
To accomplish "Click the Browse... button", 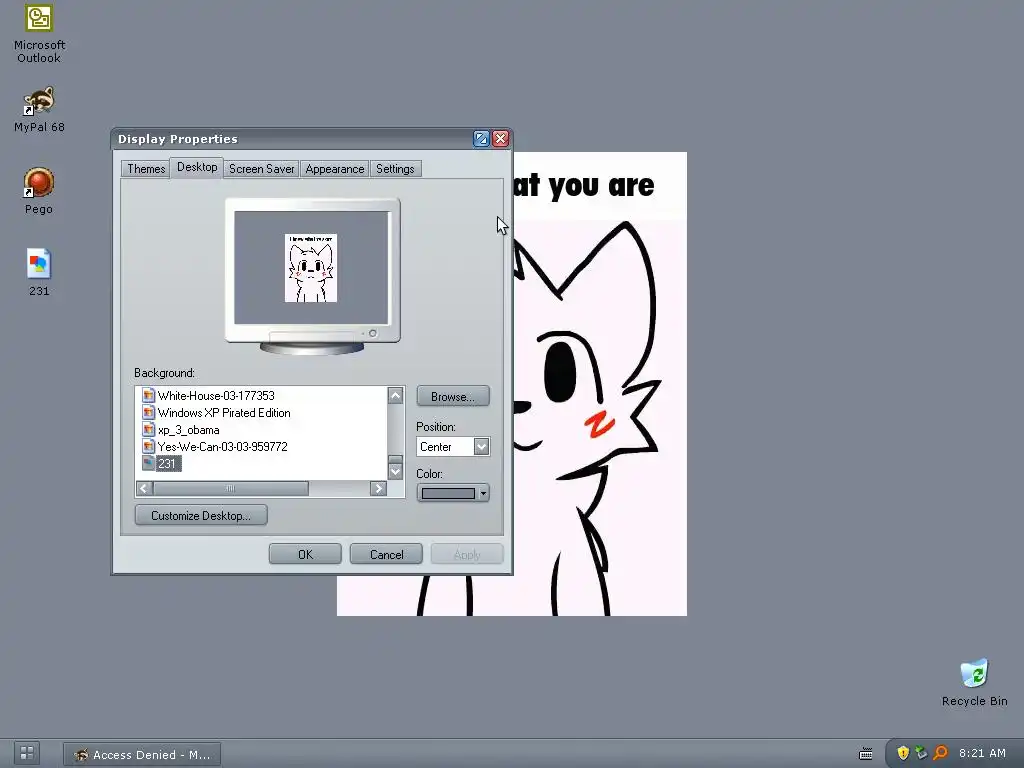I will (x=453, y=396).
